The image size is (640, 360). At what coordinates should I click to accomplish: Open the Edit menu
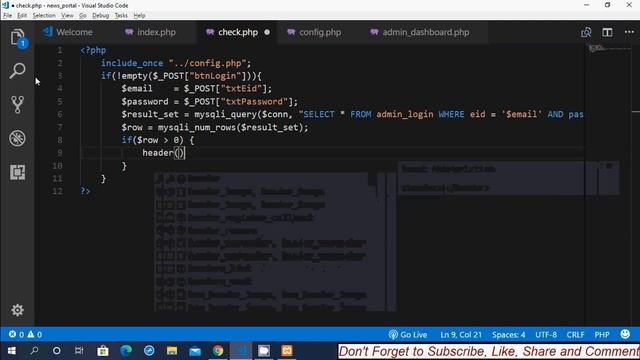coord(22,16)
